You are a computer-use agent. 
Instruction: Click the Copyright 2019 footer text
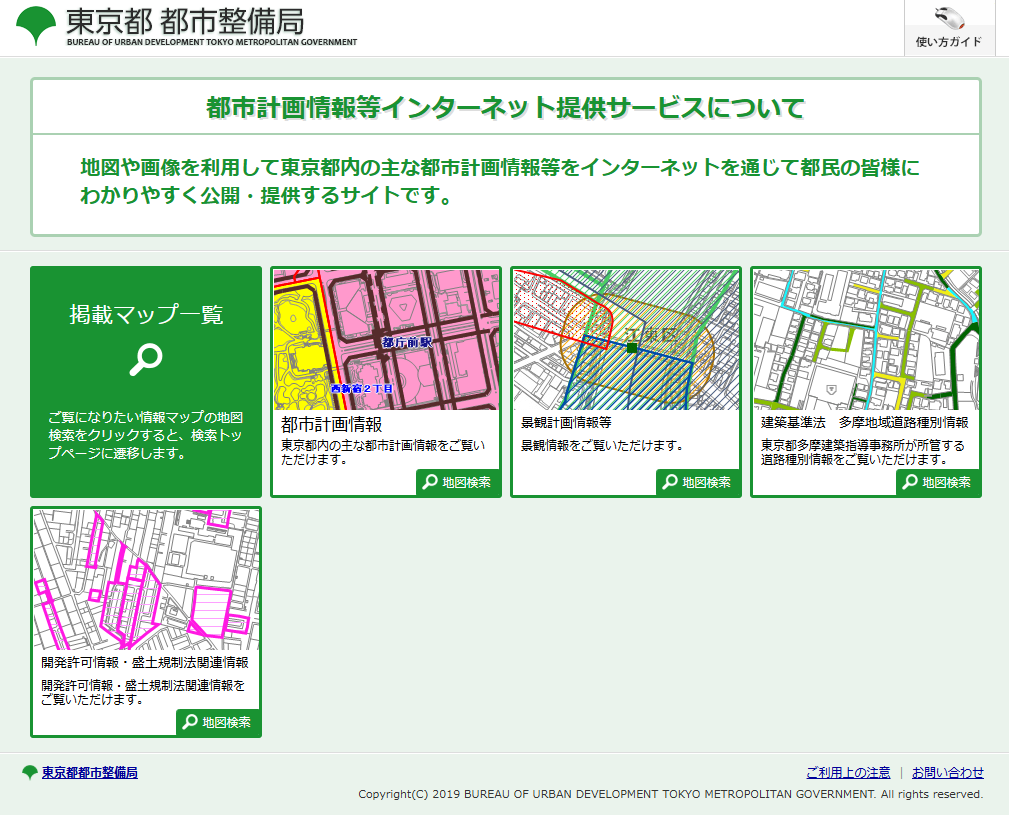(x=671, y=794)
